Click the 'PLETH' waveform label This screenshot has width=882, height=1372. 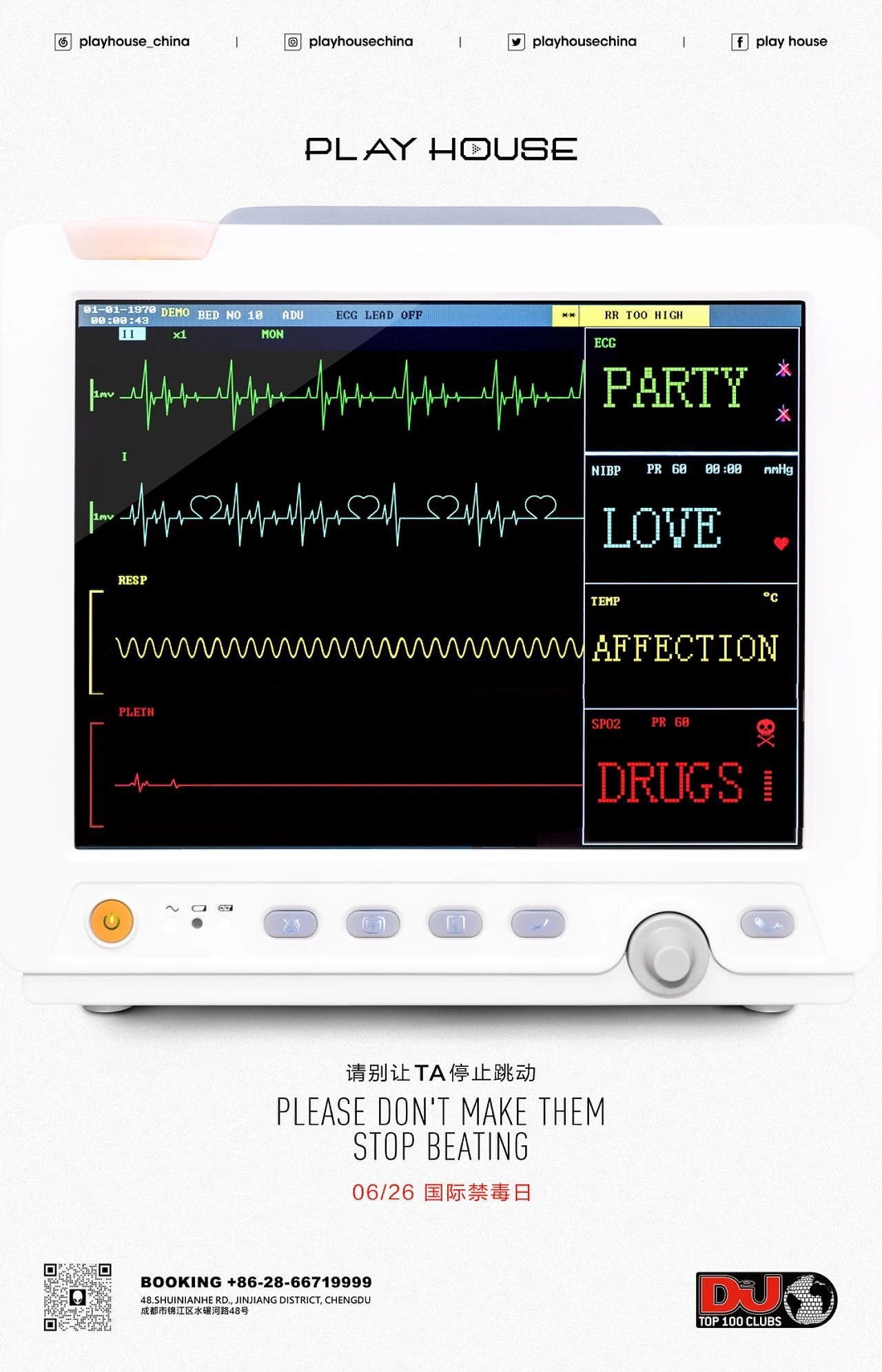(136, 712)
